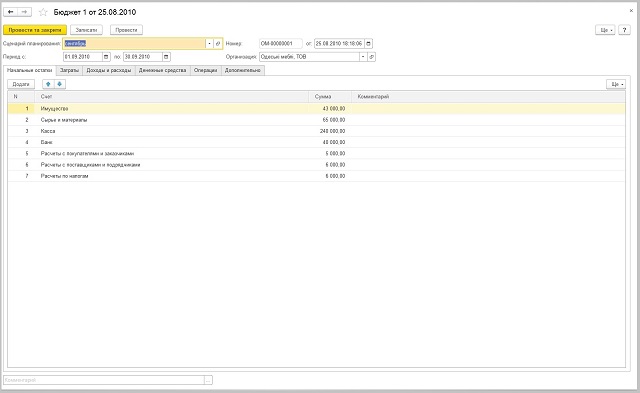
Task: Click the back navigation arrow
Action: [x=11, y=12]
